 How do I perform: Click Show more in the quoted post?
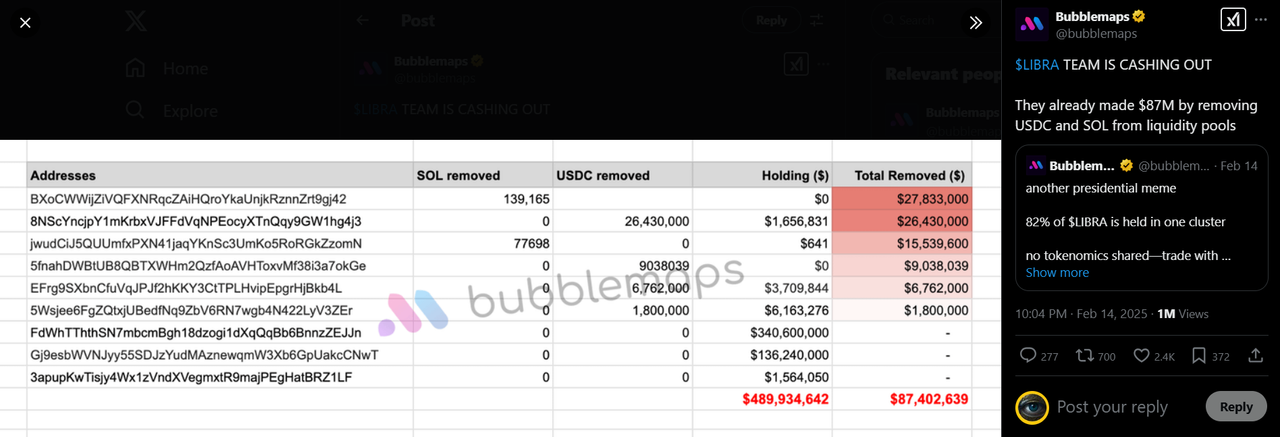(x=1057, y=273)
